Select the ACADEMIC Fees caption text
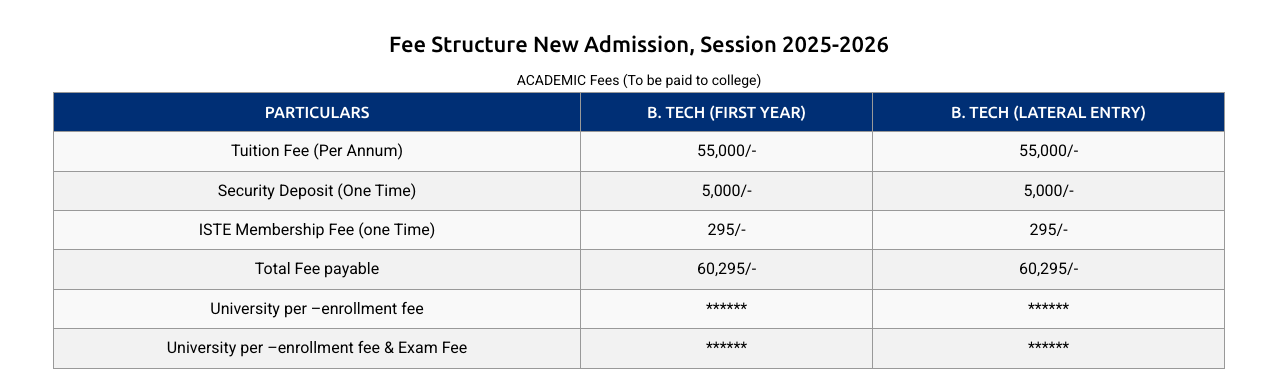 639,80
